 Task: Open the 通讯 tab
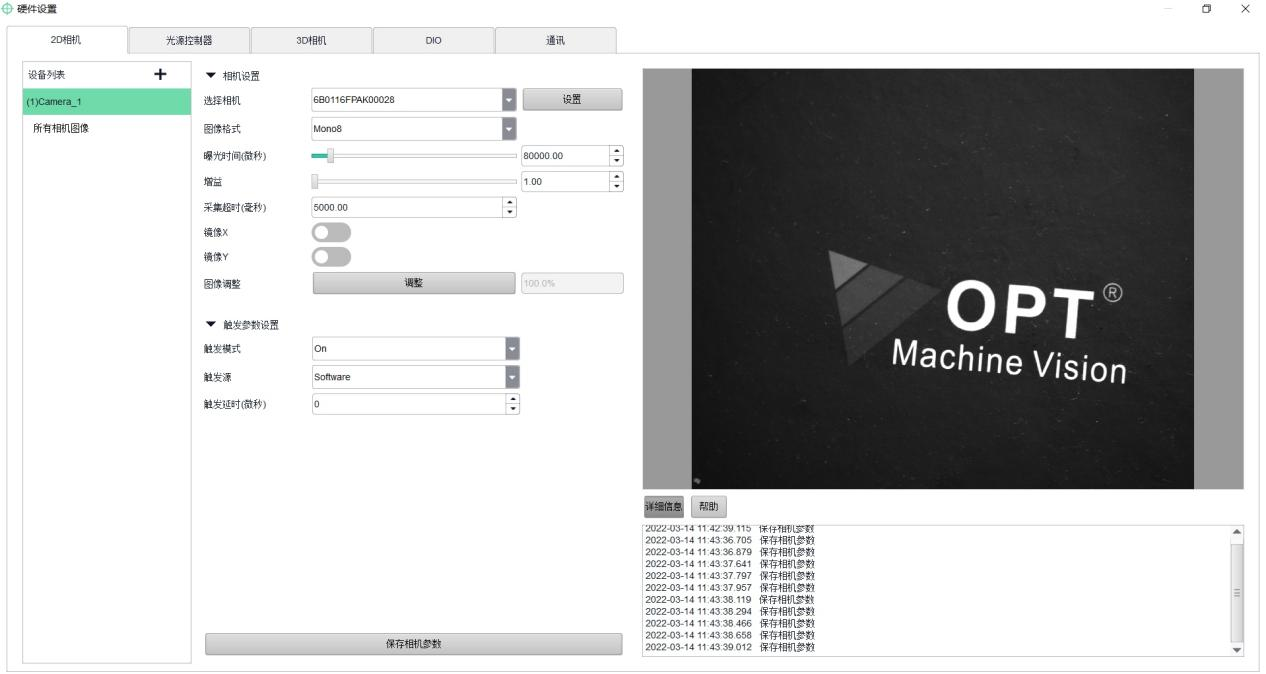555,40
